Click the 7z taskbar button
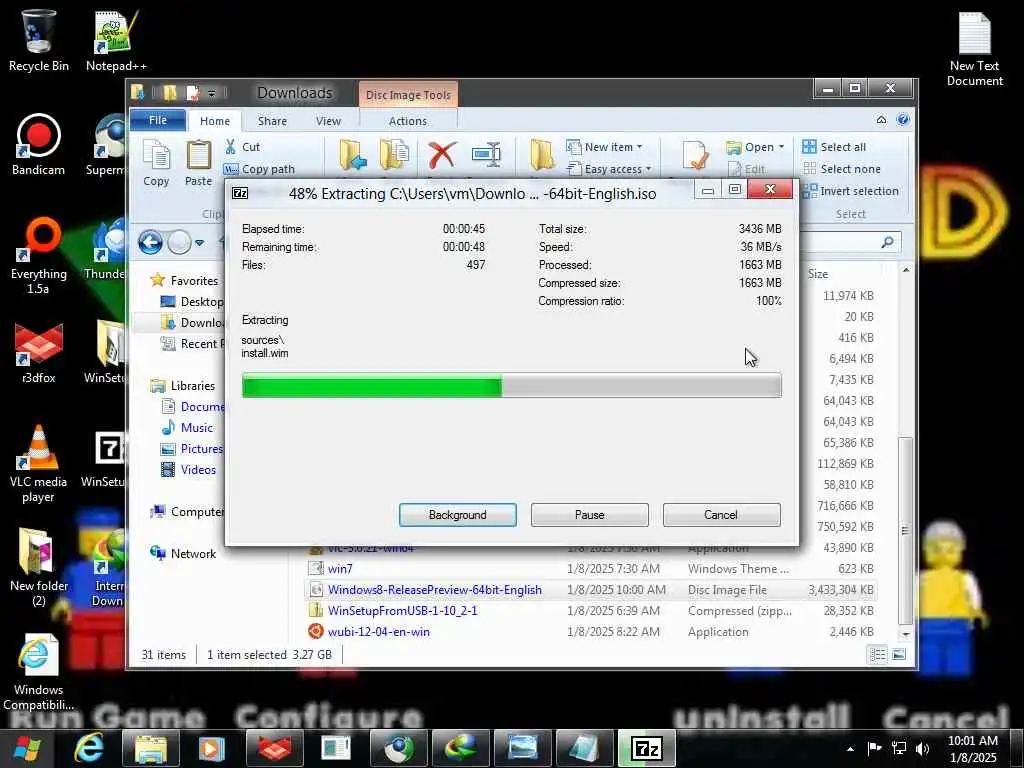 pos(648,748)
